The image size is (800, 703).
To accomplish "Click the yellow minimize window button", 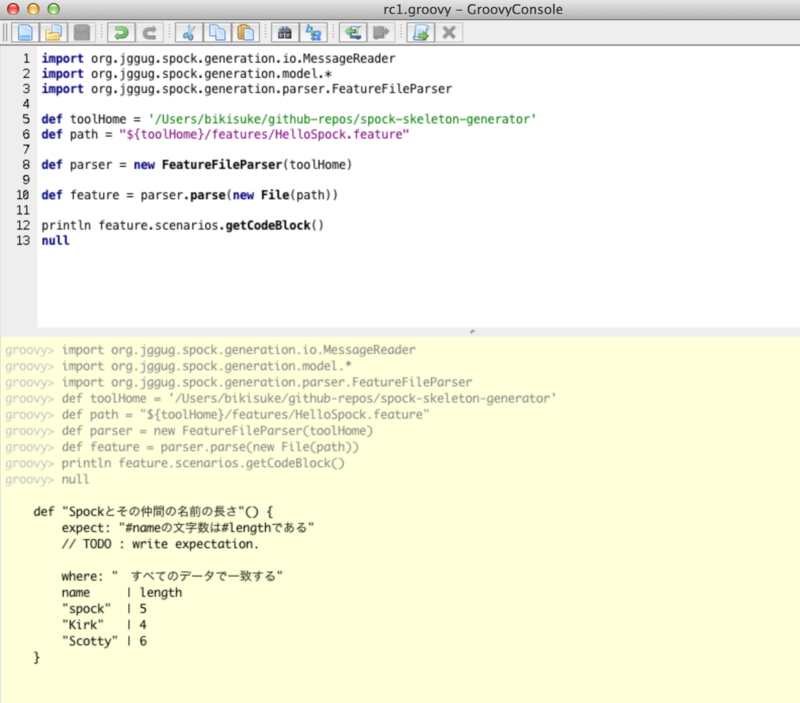I will click(33, 9).
